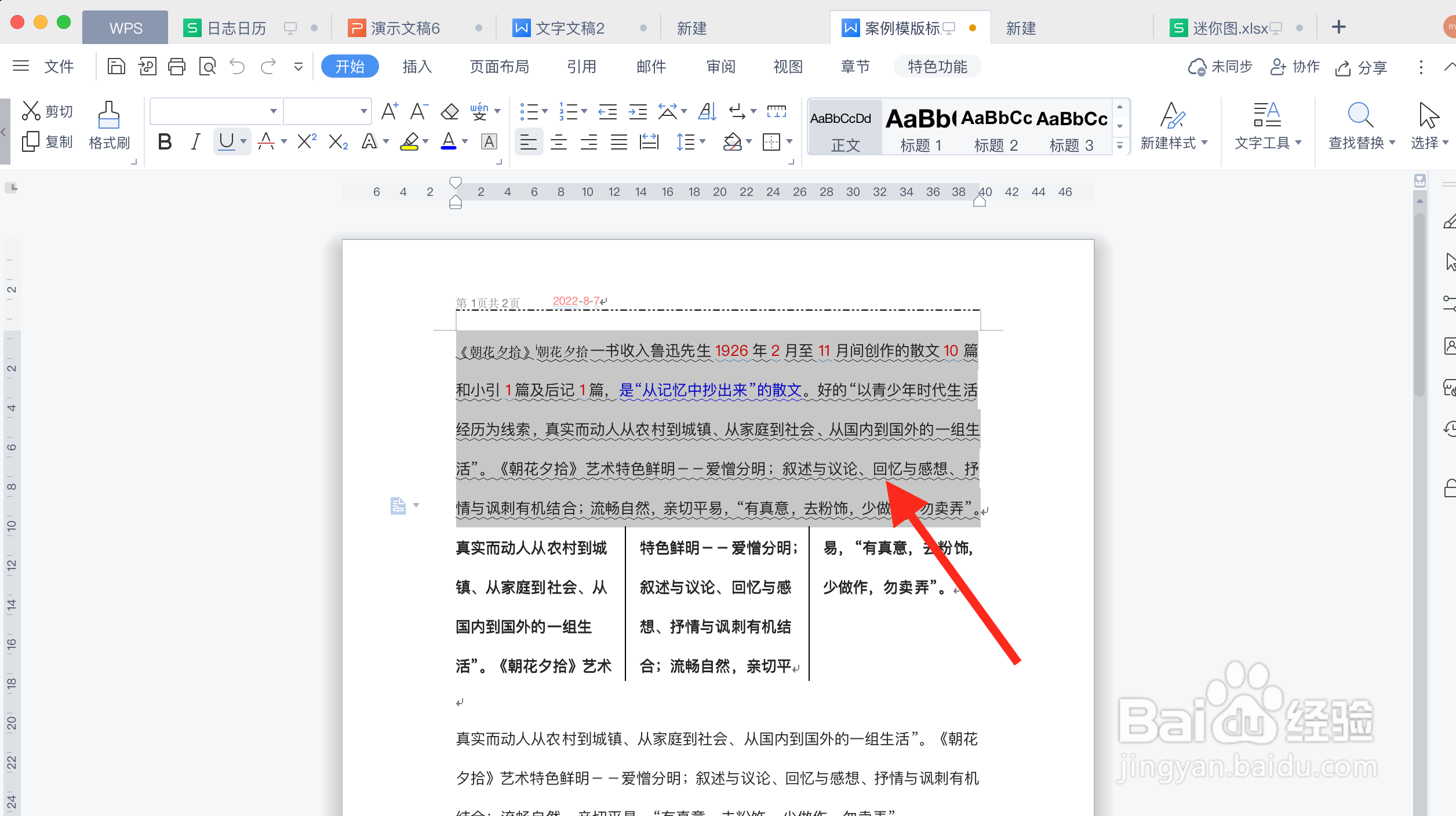Click the sort (A-Z) icon
Image resolution: width=1456 pixels, height=816 pixels.
point(707,111)
